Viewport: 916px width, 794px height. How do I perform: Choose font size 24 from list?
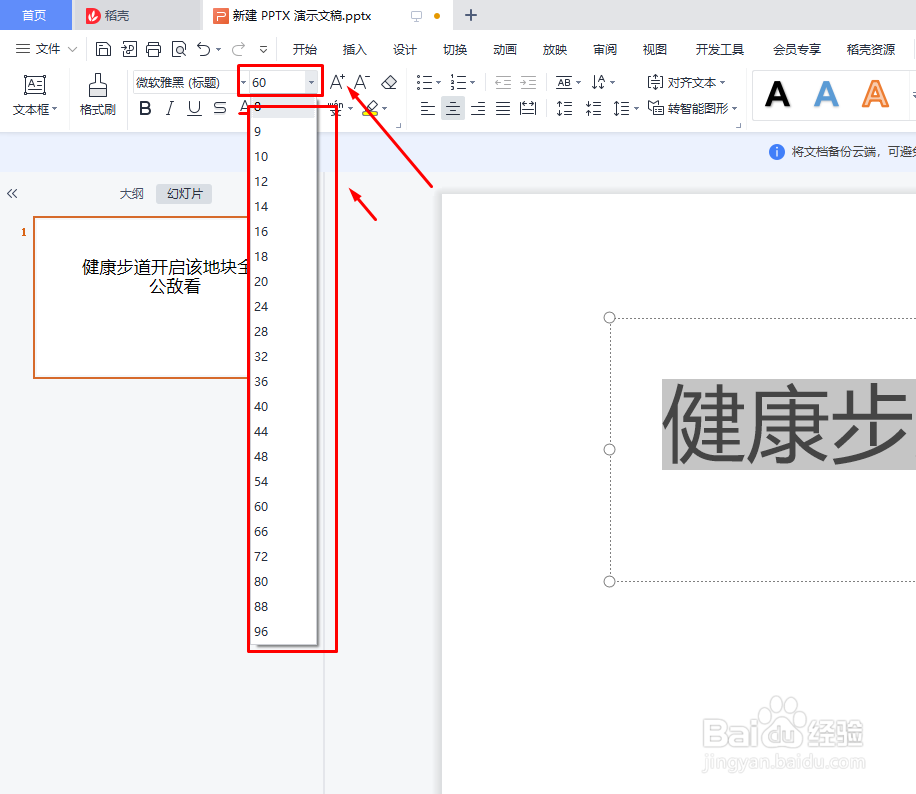(283, 307)
